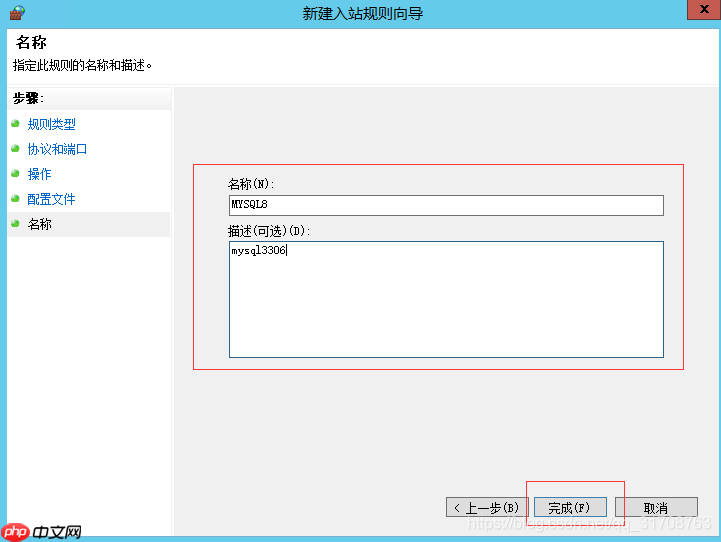Click the green bullet beside 操作
Screen dimensions: 721x542
[15, 173]
